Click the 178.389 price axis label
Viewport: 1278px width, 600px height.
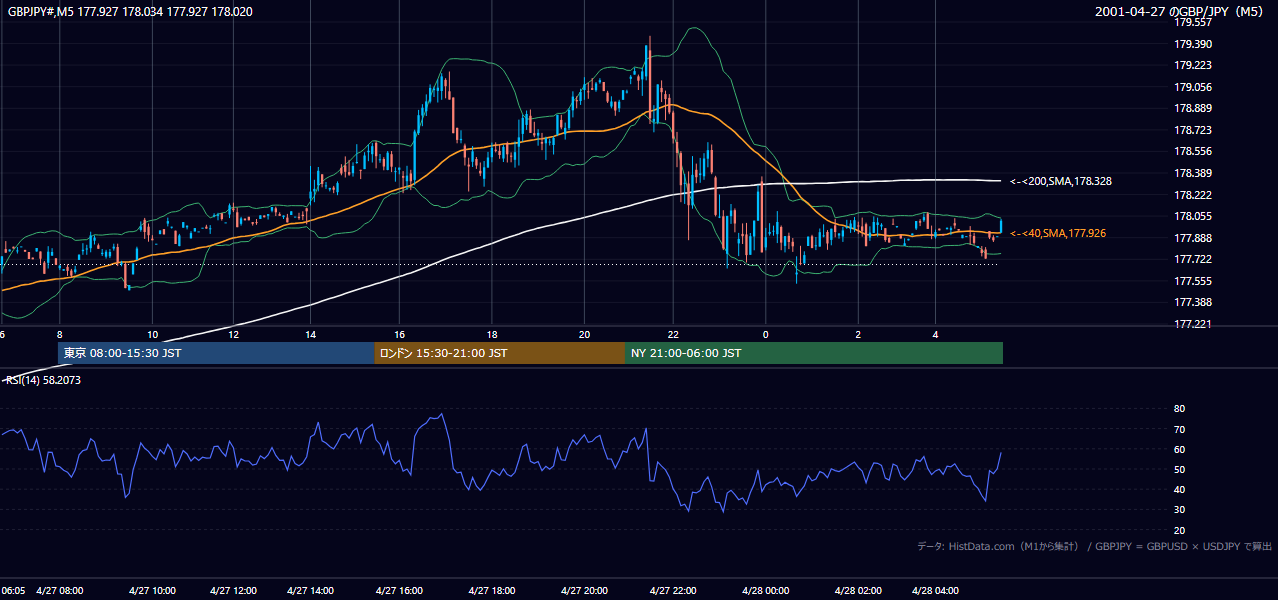[1193, 173]
